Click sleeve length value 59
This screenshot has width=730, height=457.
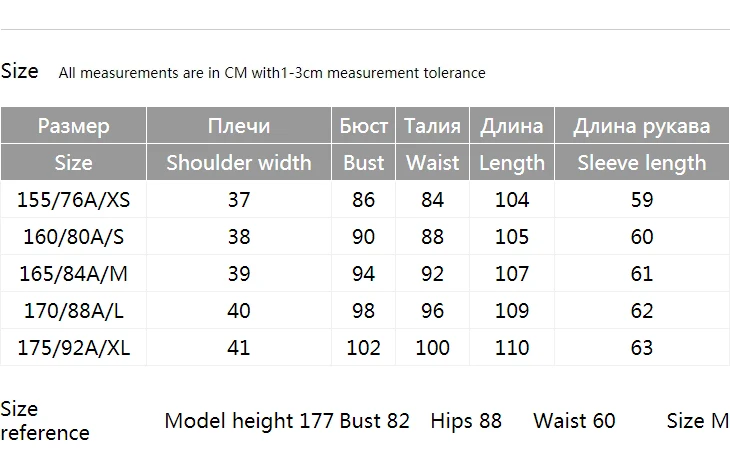(x=642, y=200)
